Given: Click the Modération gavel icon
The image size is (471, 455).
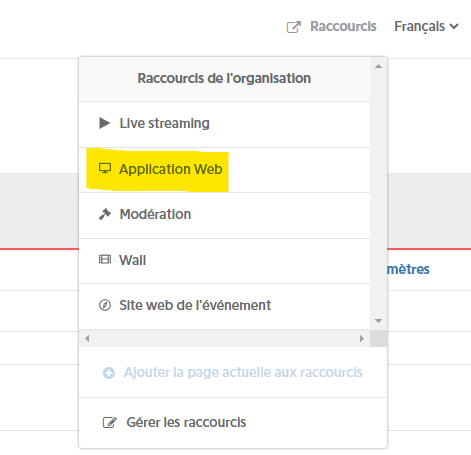Looking at the screenshot, I should pos(105,214).
